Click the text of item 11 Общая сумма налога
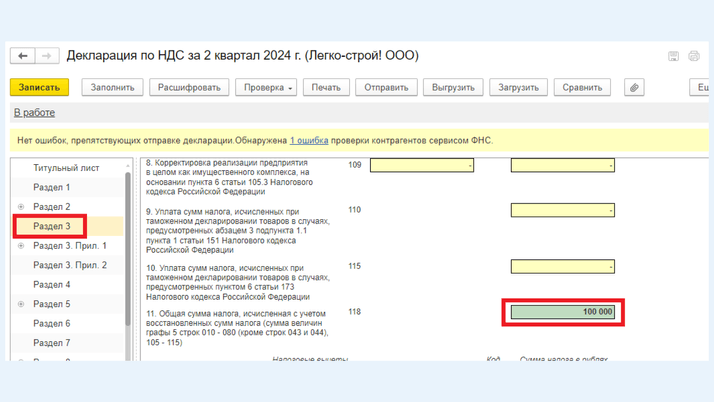This screenshot has height=402, width=714. coord(237,328)
